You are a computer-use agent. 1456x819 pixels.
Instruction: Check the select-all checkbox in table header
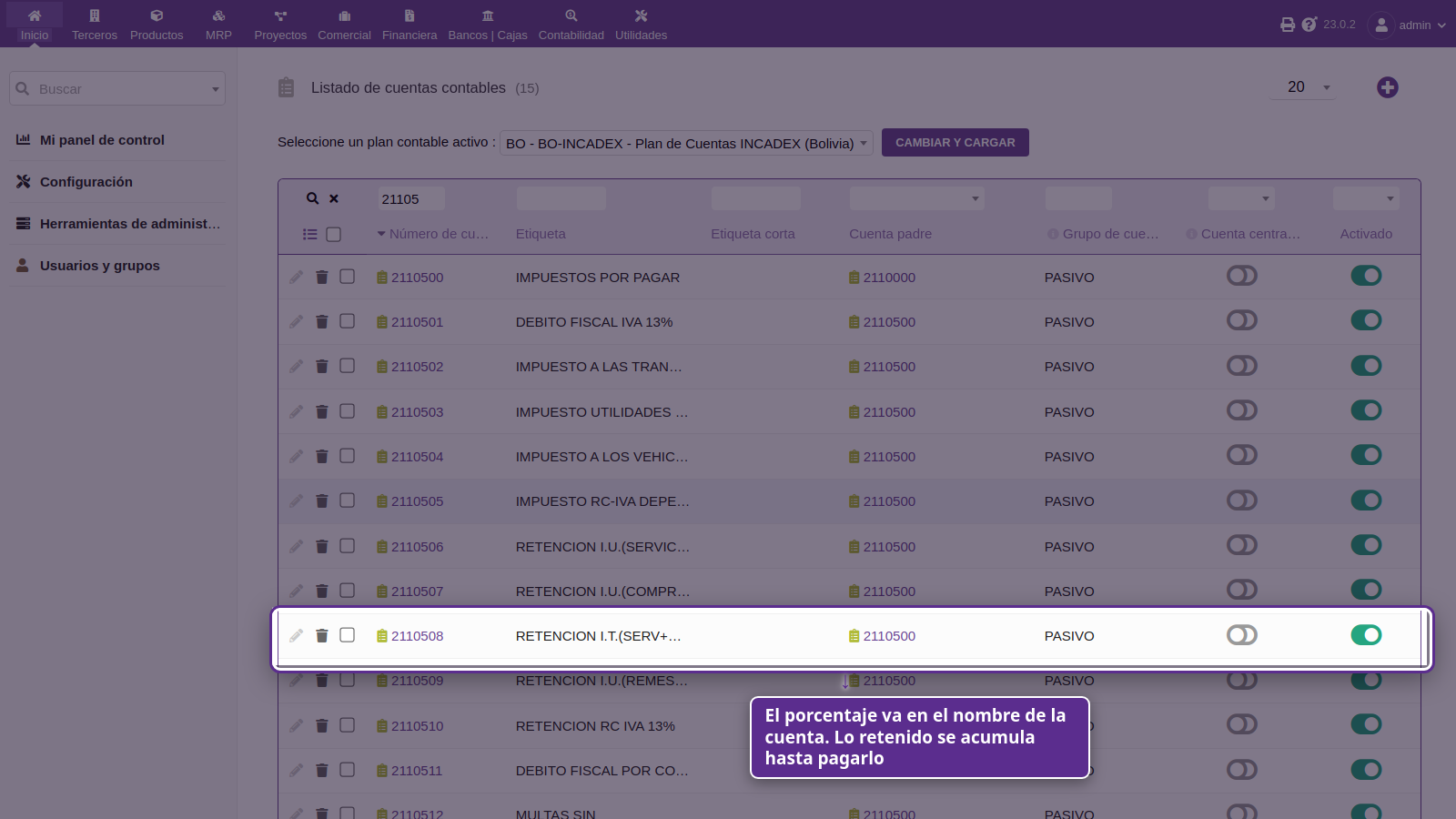click(x=334, y=234)
